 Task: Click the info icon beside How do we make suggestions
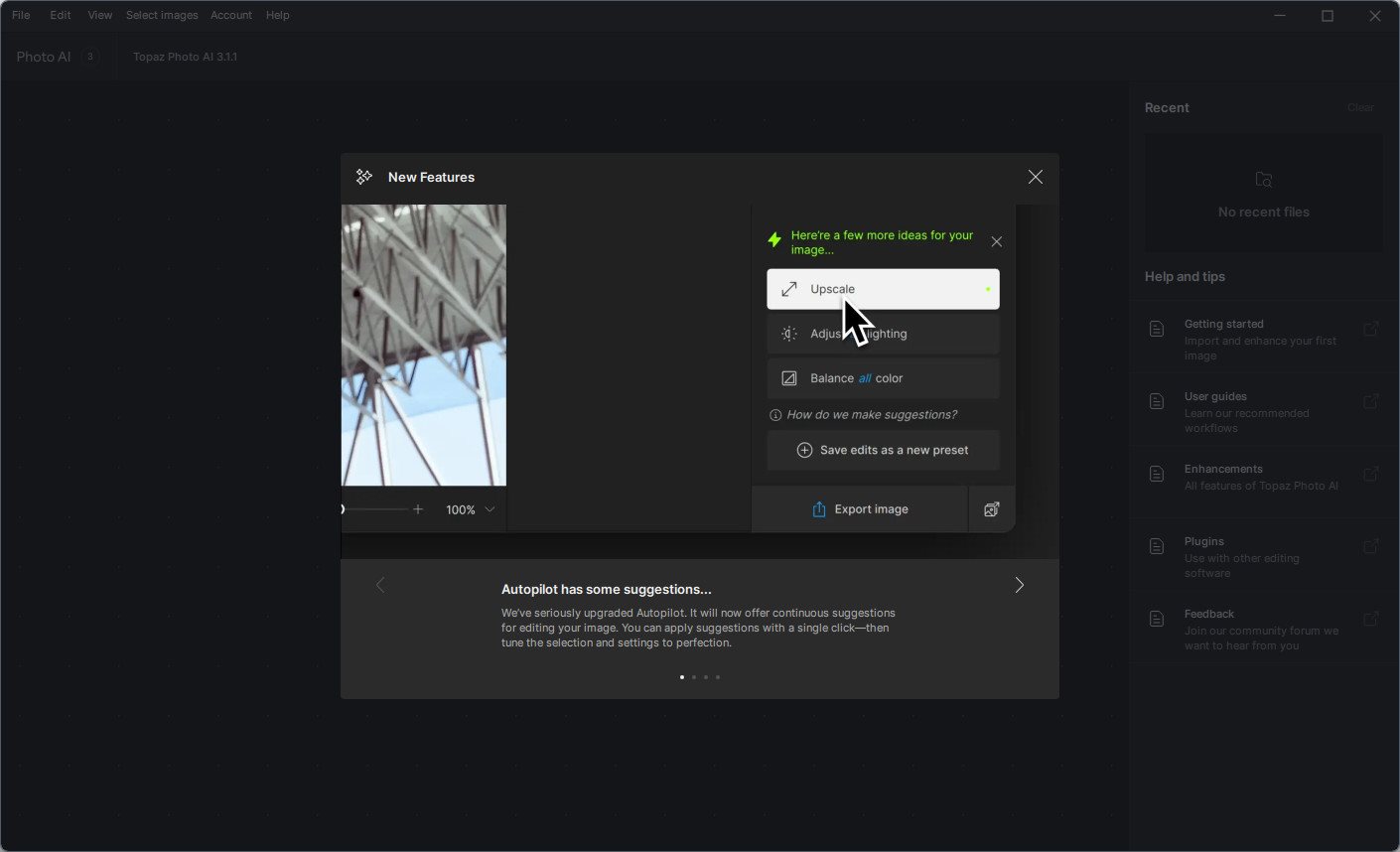775,415
